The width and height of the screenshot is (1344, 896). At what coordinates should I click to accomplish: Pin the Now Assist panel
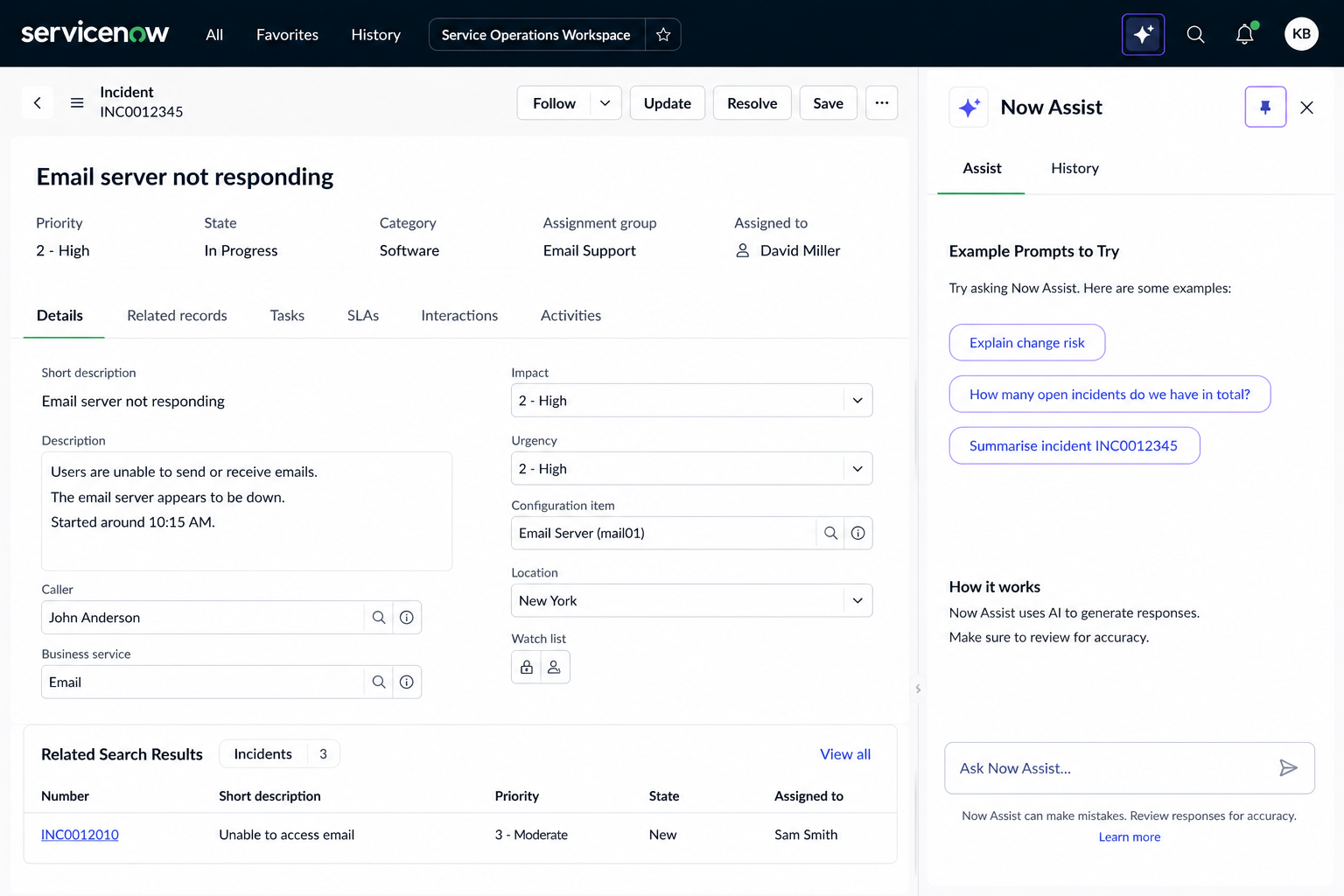click(1265, 107)
